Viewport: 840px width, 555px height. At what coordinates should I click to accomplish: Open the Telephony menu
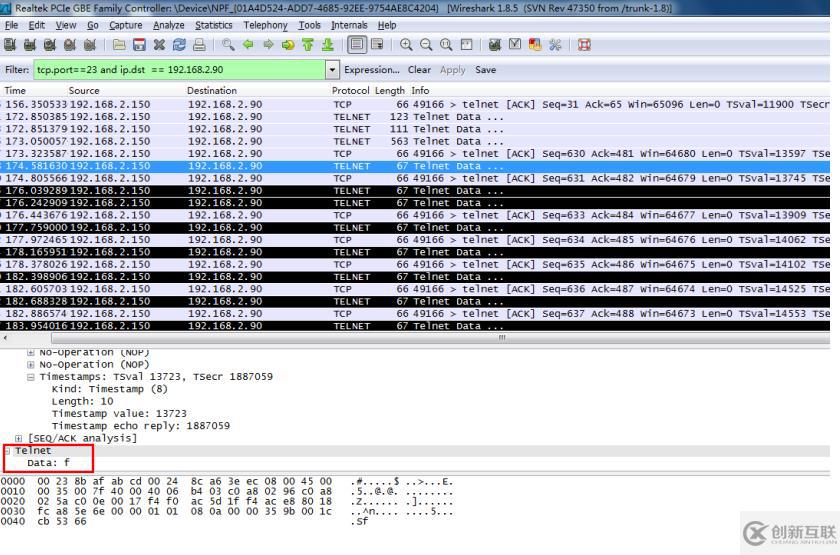(265, 25)
